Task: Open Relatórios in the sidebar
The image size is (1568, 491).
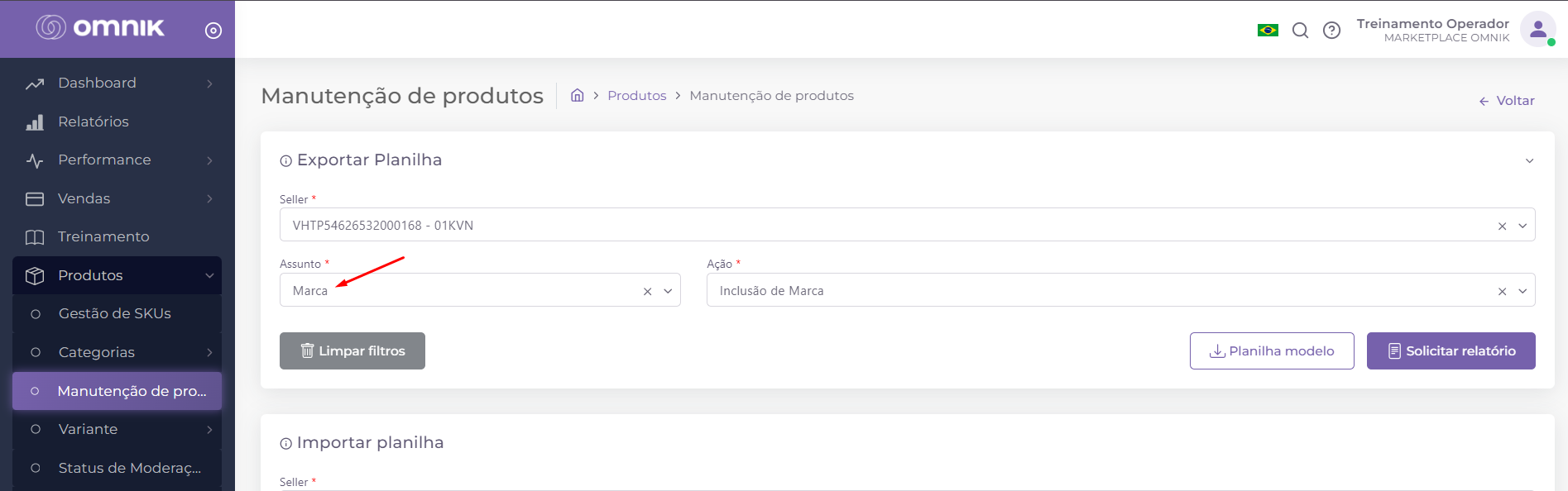Action: 117,122
